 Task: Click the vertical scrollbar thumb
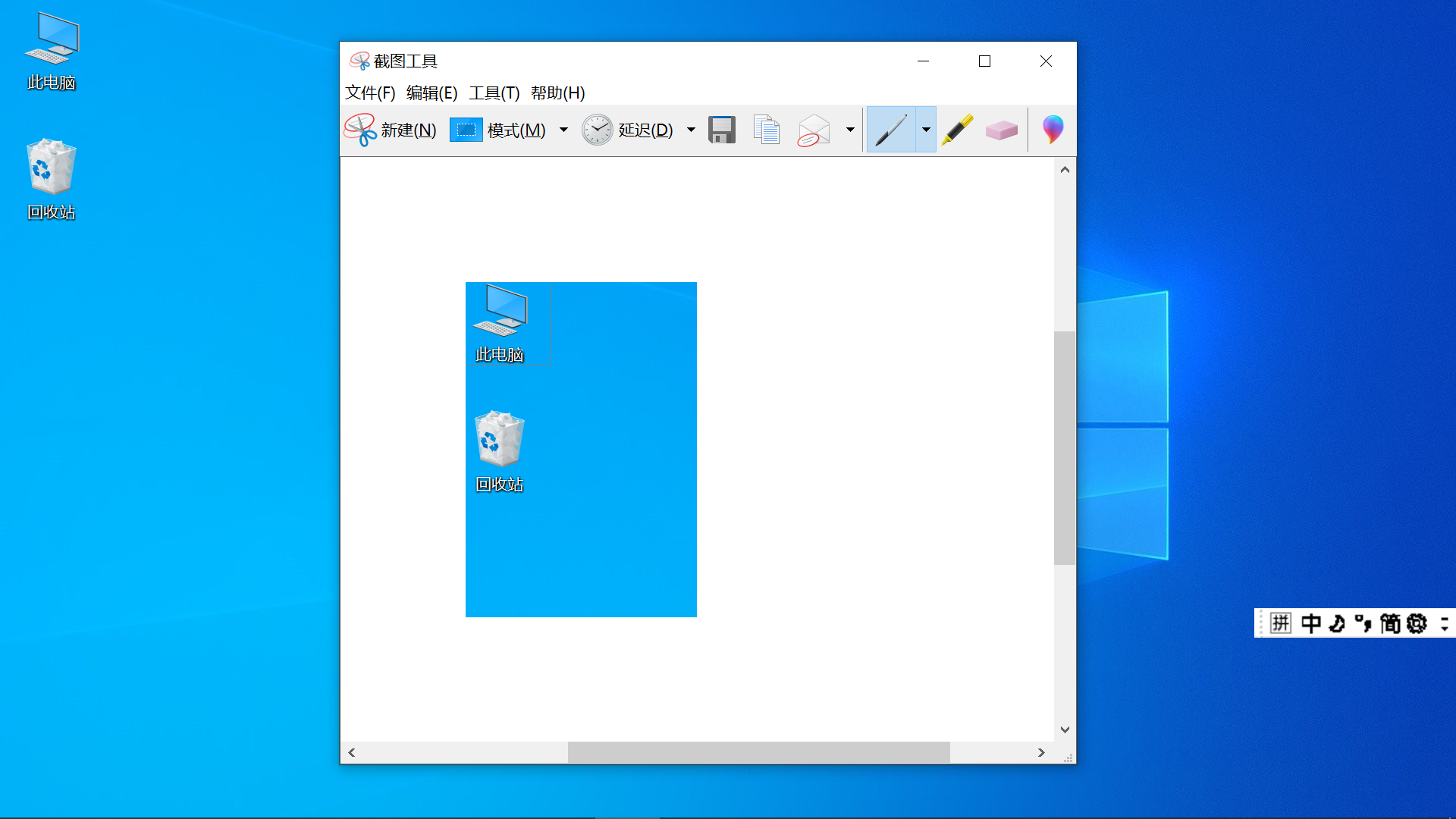tap(1065, 447)
